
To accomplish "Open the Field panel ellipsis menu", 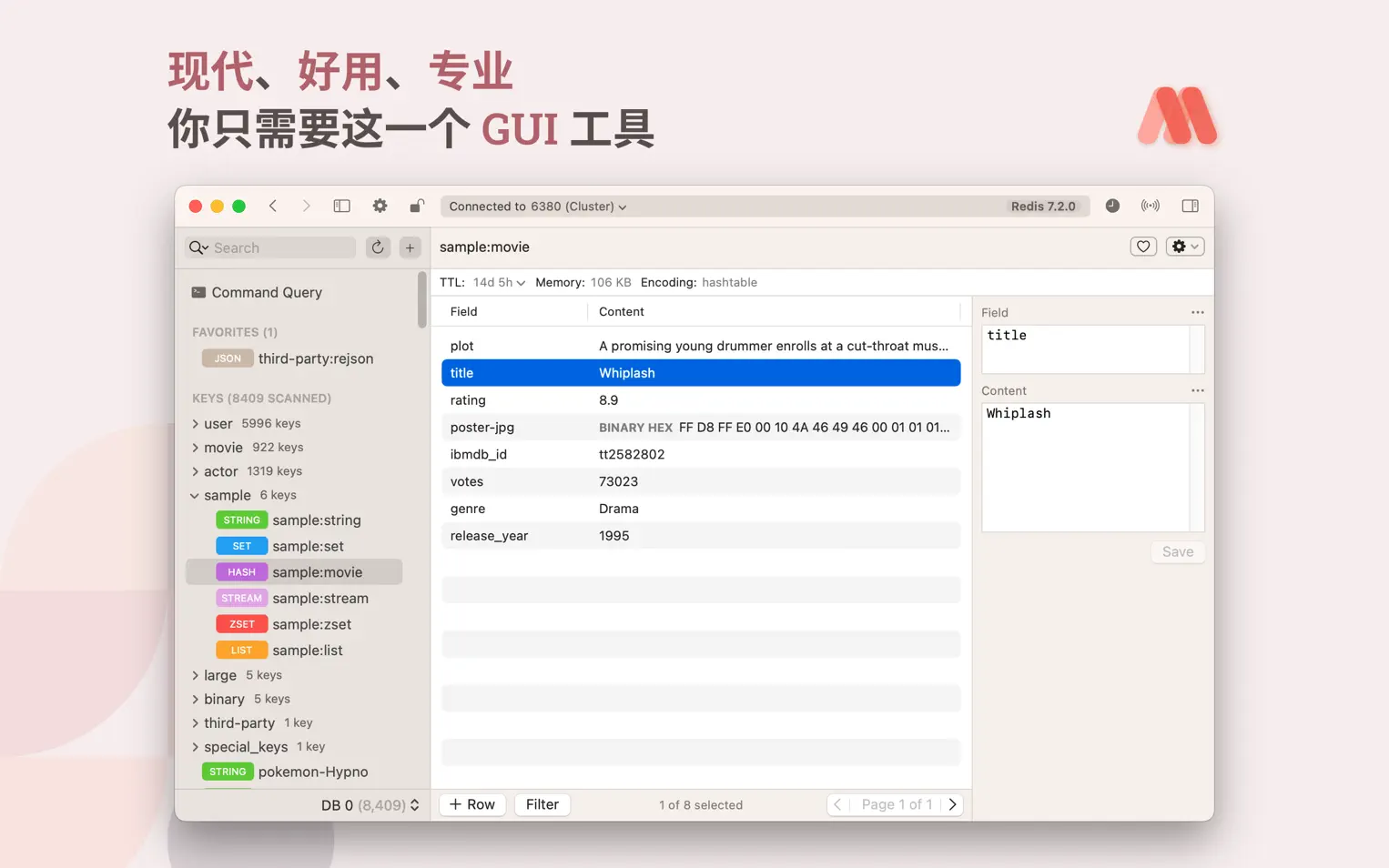I will point(1197,312).
